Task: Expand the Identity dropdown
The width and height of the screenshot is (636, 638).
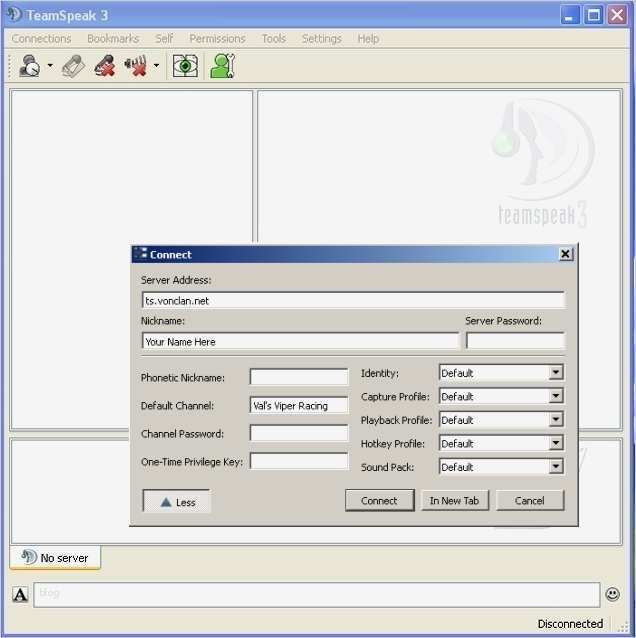Action: click(x=555, y=372)
